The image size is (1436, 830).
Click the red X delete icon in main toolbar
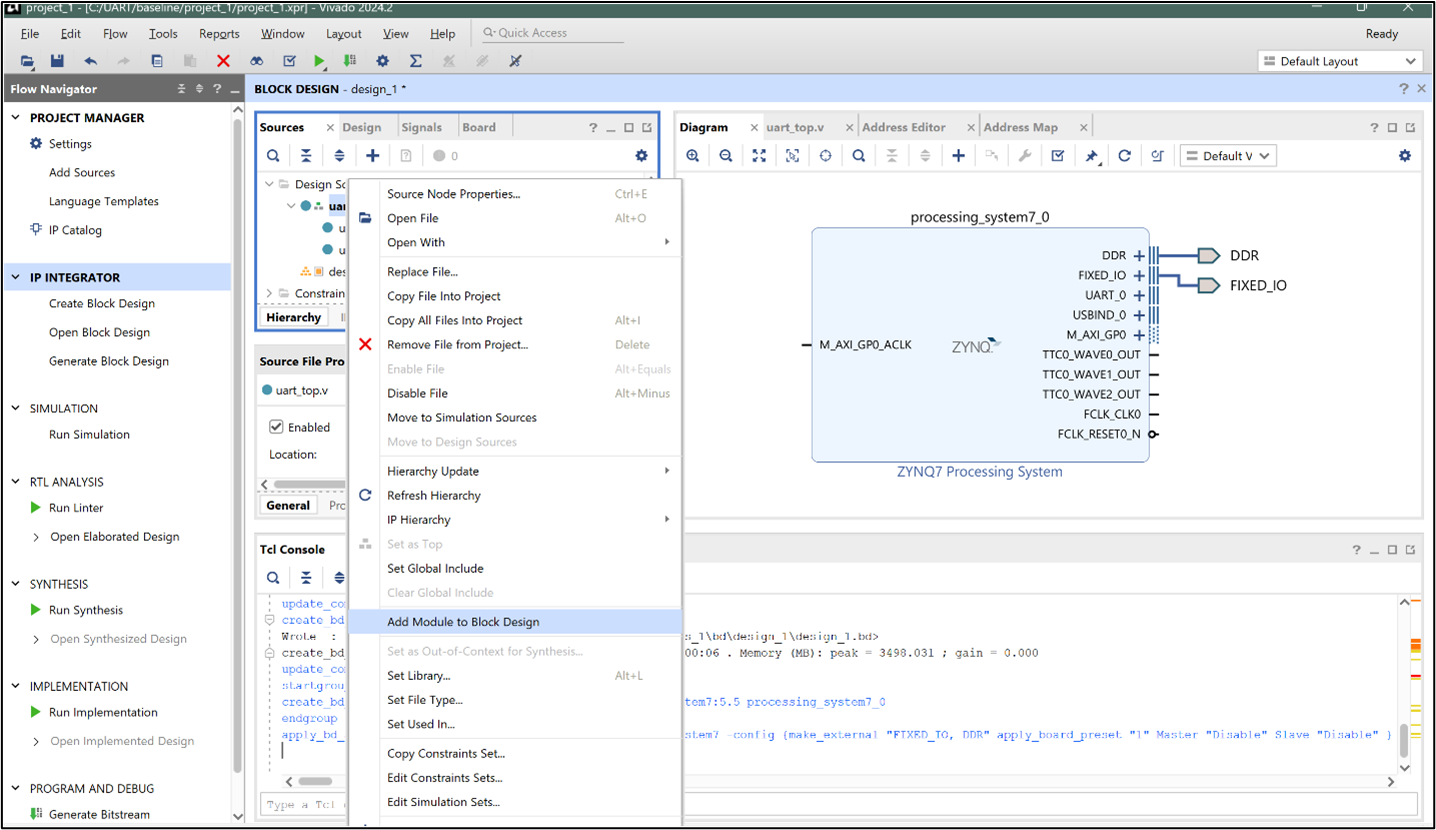pos(223,61)
